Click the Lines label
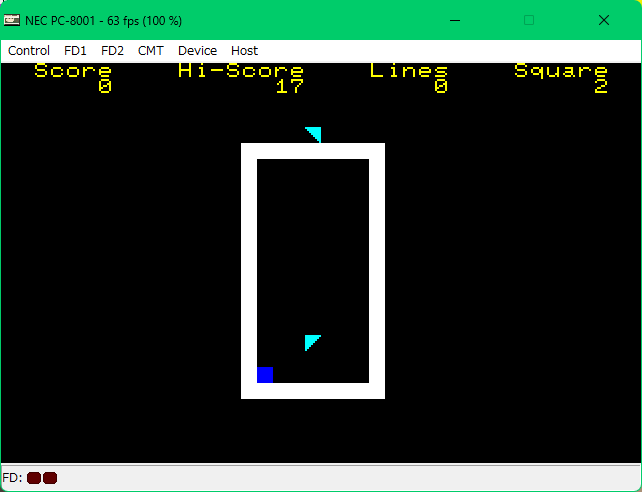The image size is (642, 492). coord(408,71)
